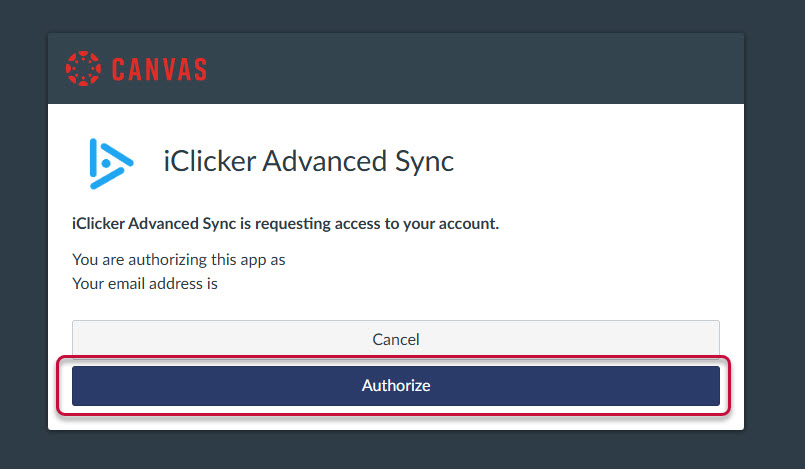Click the Authorize button
The image size is (805, 469).
click(395, 385)
